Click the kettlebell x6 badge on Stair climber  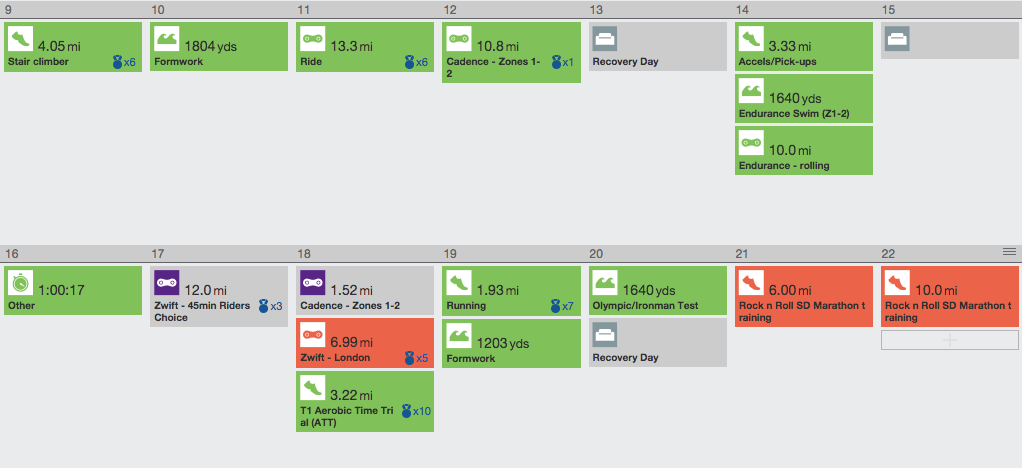[x=124, y=62]
